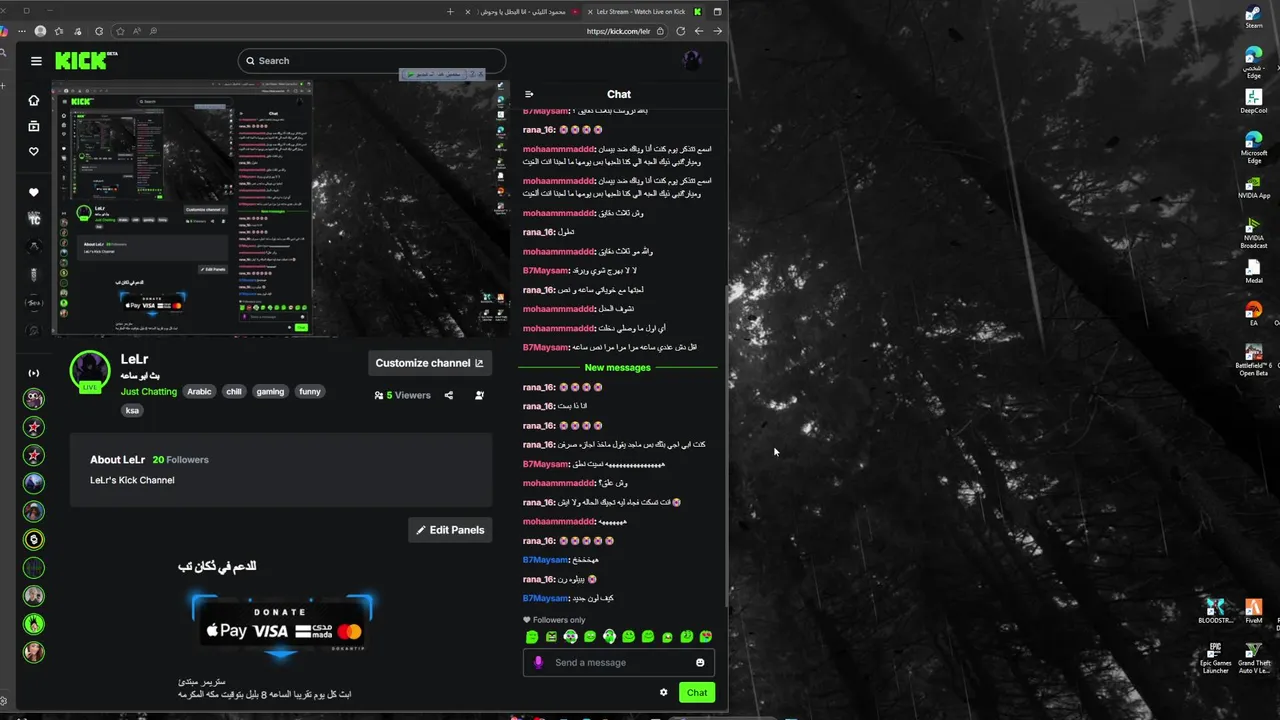Open Browse icon in Kick sidebar
The image size is (1280, 720).
click(33, 126)
